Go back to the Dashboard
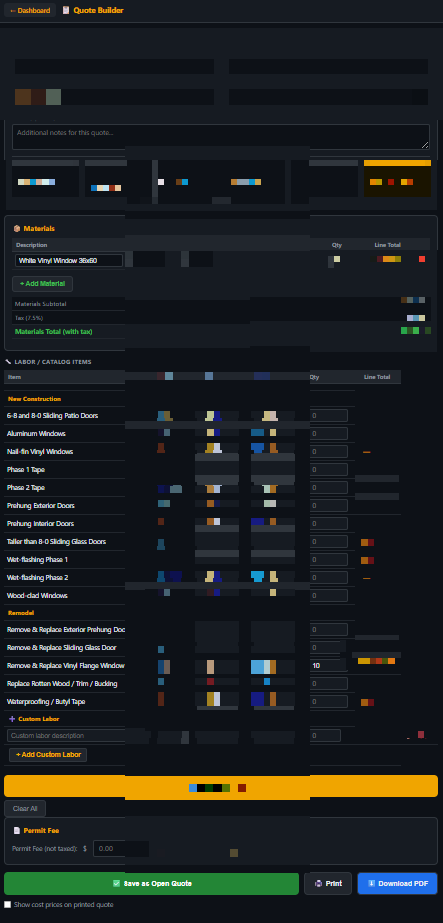The image size is (443, 923). click(30, 11)
